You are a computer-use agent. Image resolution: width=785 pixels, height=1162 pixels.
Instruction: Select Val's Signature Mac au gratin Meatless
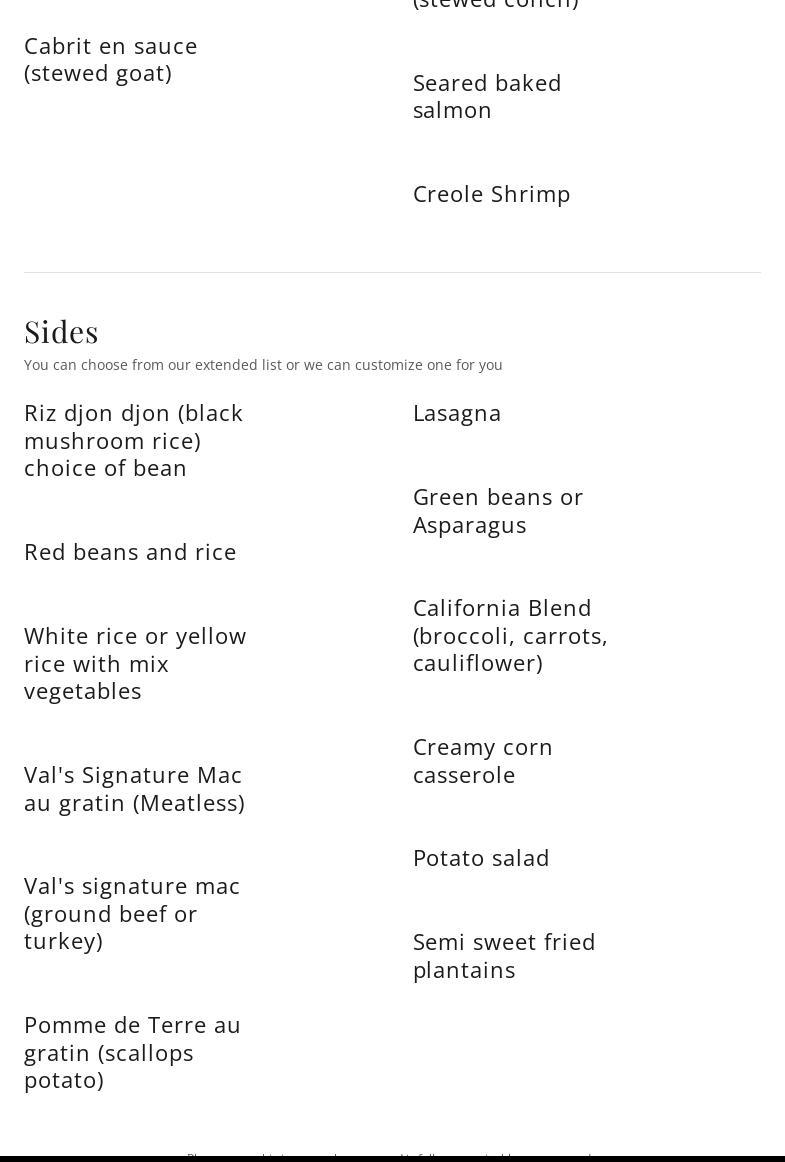(134, 788)
